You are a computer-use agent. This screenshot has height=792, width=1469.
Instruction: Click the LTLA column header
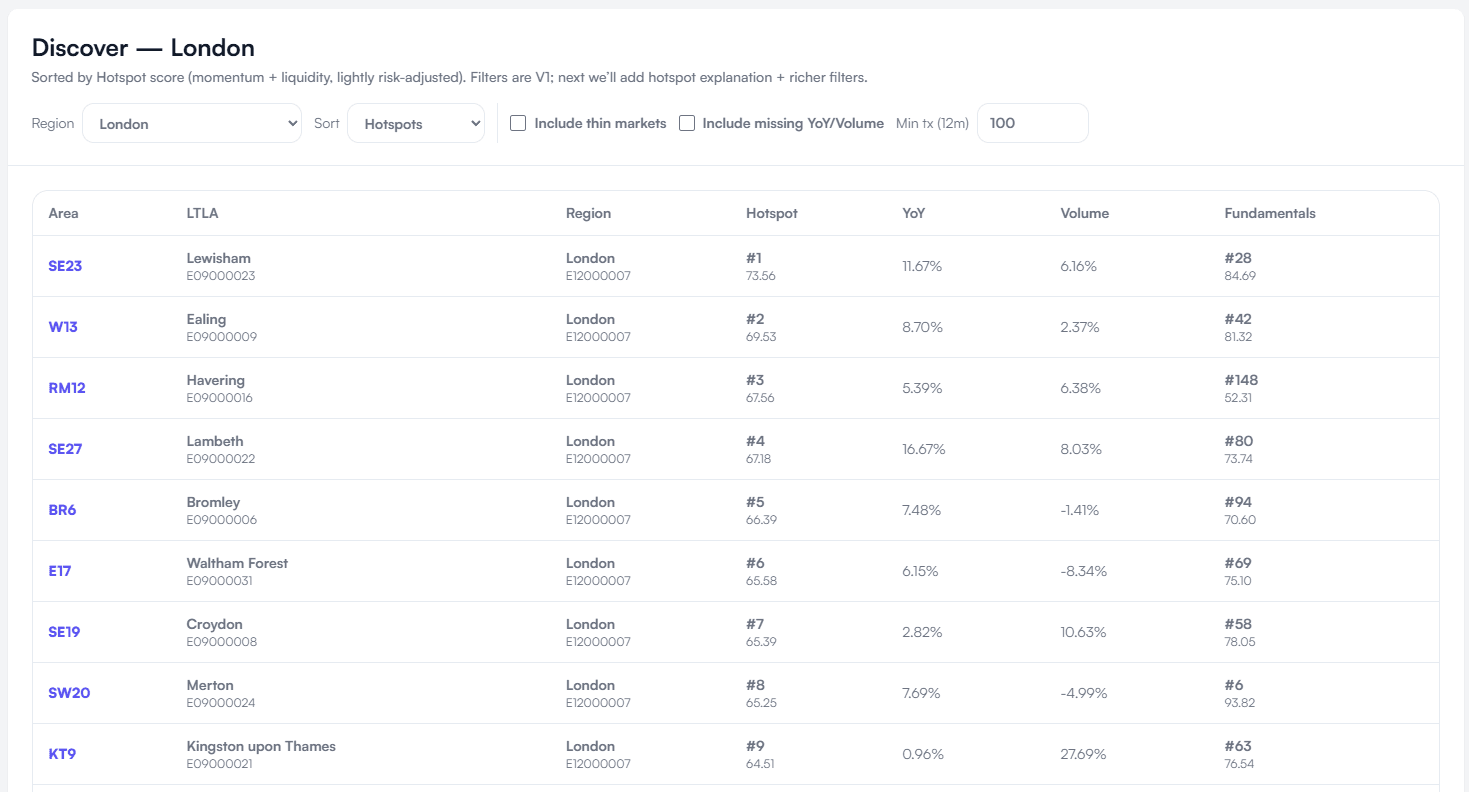pyautogui.click(x=202, y=213)
